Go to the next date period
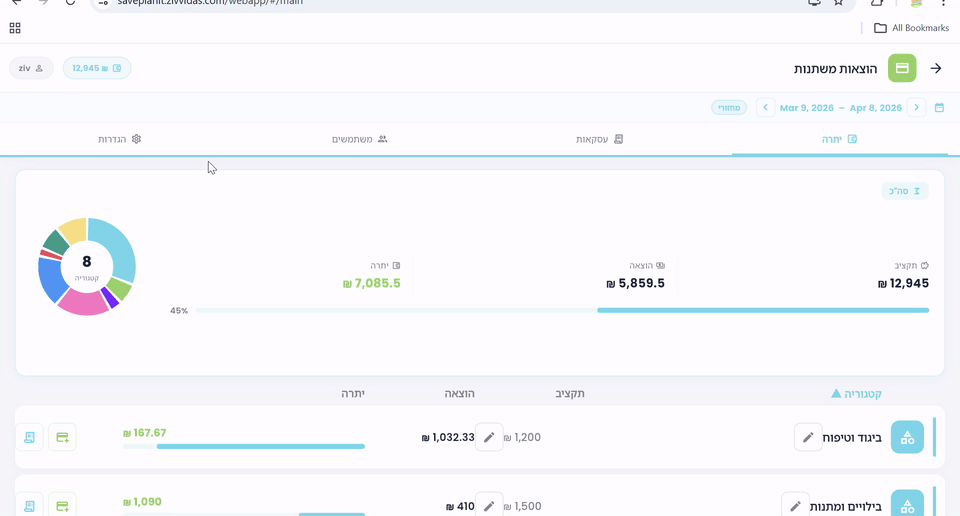The width and height of the screenshot is (960, 516). pos(916,108)
